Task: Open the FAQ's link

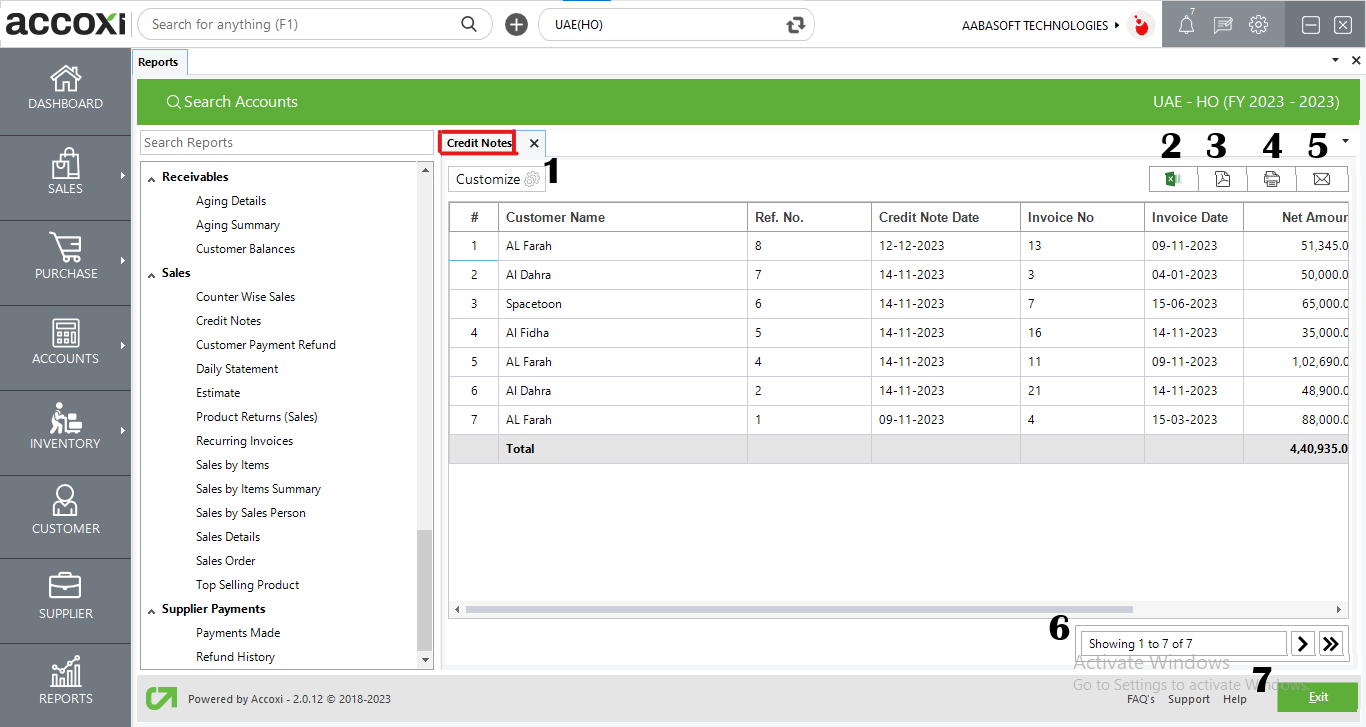Action: 1141,699
